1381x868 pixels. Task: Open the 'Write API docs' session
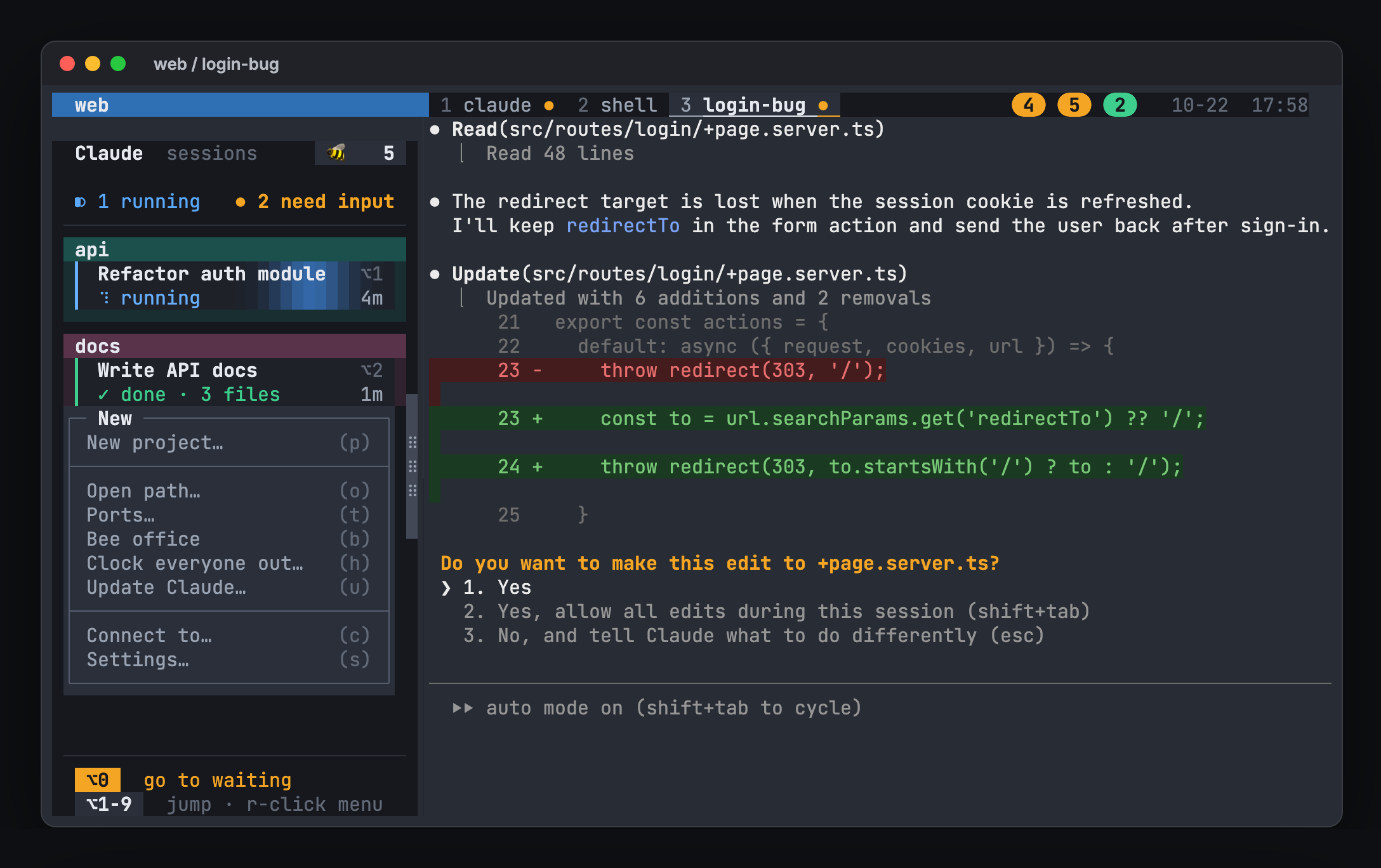click(x=235, y=382)
